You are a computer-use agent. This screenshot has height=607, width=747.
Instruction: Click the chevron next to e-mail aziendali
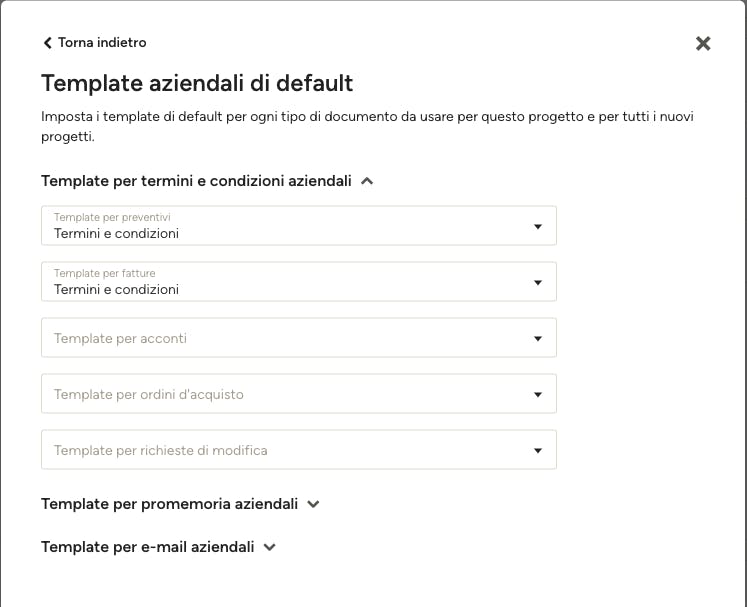[270, 547]
